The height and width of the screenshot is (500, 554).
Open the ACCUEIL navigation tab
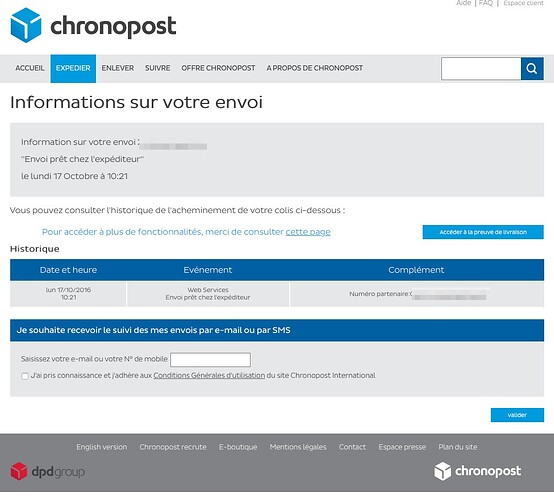[x=30, y=68]
